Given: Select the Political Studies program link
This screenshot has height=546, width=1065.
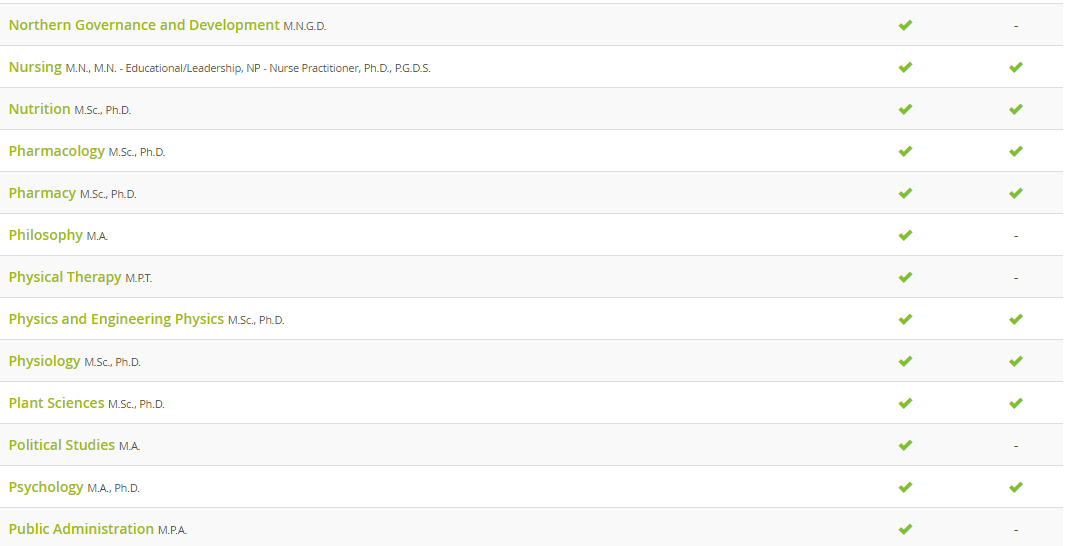Looking at the screenshot, I should pos(62,445).
